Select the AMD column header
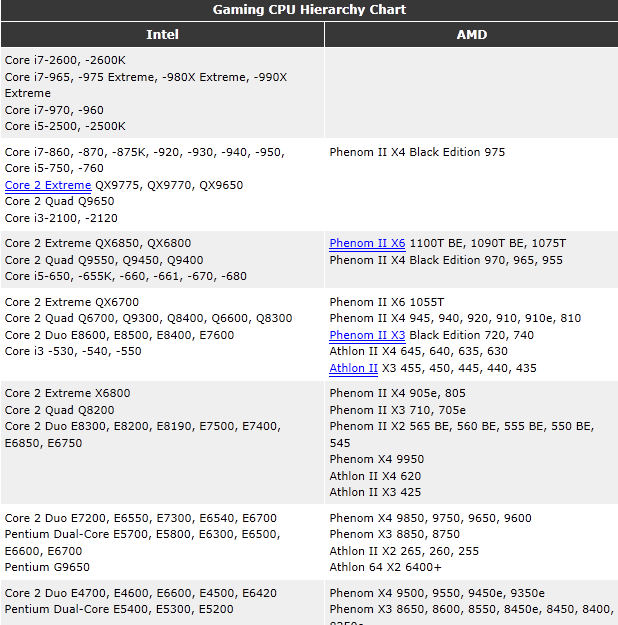The image size is (618, 625). point(472,35)
